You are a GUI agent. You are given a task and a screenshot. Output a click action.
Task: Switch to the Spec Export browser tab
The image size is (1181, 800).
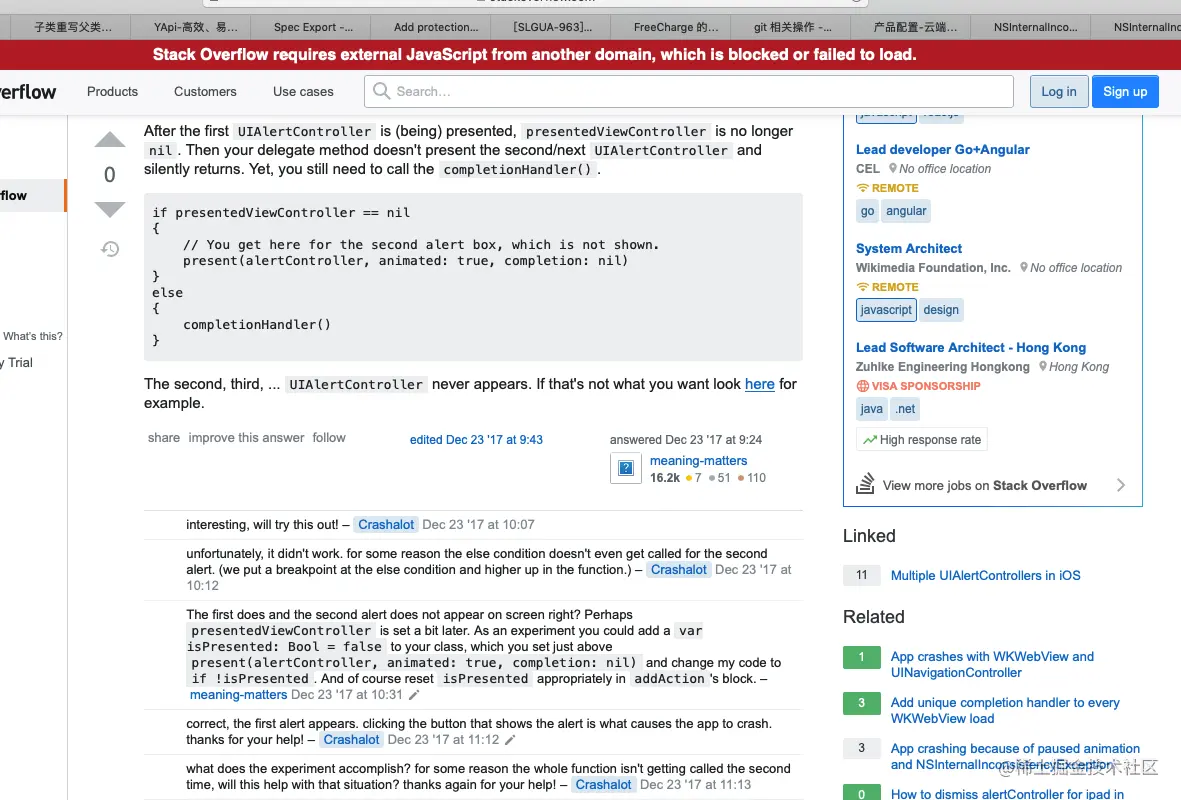tap(313, 27)
